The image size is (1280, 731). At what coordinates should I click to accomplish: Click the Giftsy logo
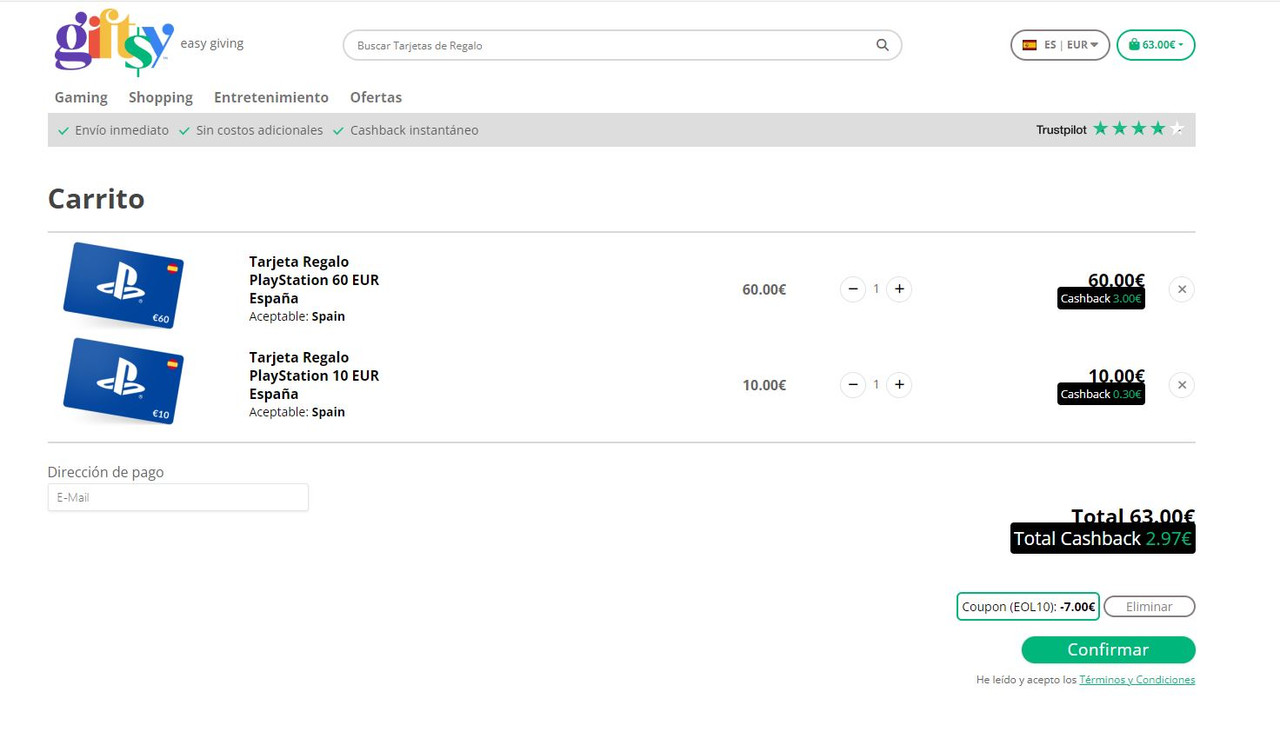pyautogui.click(x=114, y=42)
